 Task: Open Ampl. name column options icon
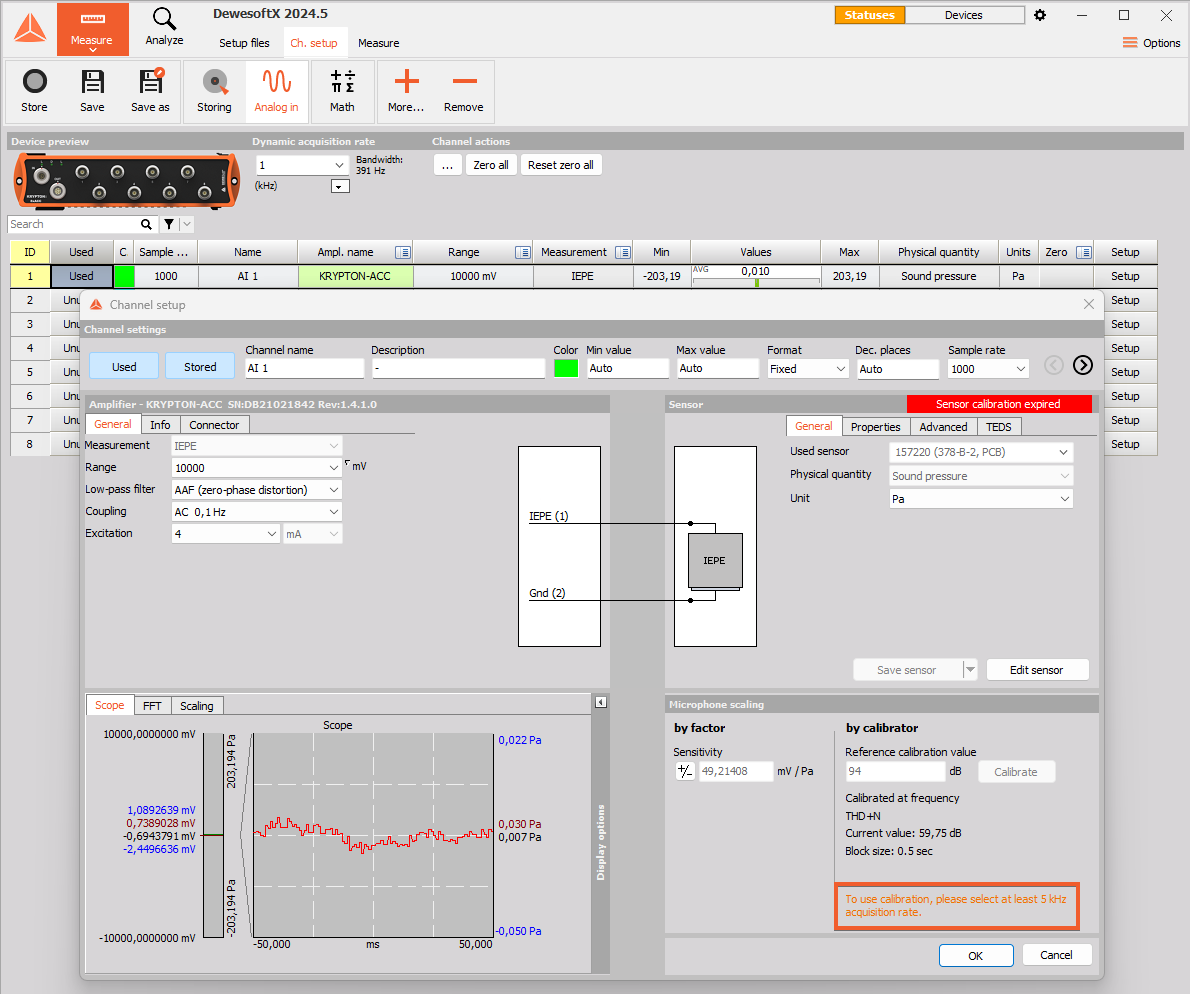click(403, 253)
